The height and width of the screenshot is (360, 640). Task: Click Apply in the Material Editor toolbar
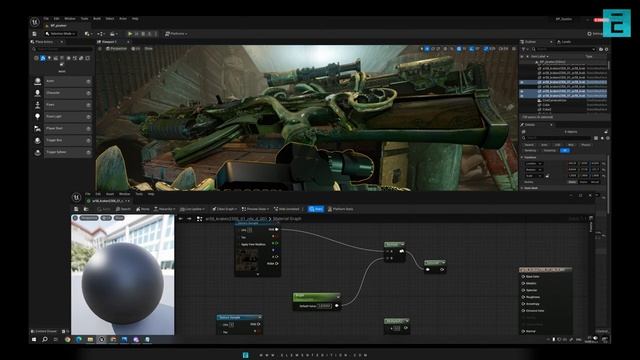pos(104,209)
